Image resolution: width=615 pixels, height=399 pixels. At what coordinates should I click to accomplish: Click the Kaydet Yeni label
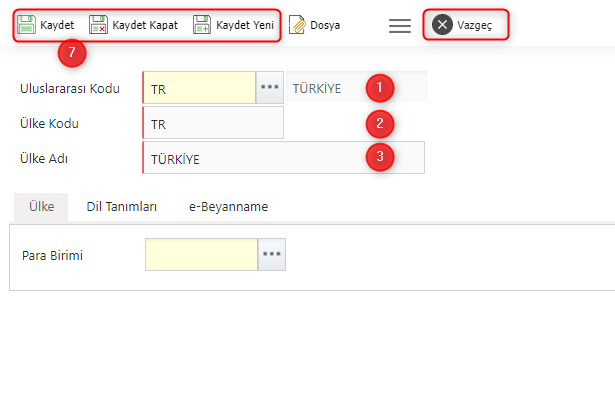click(x=245, y=25)
